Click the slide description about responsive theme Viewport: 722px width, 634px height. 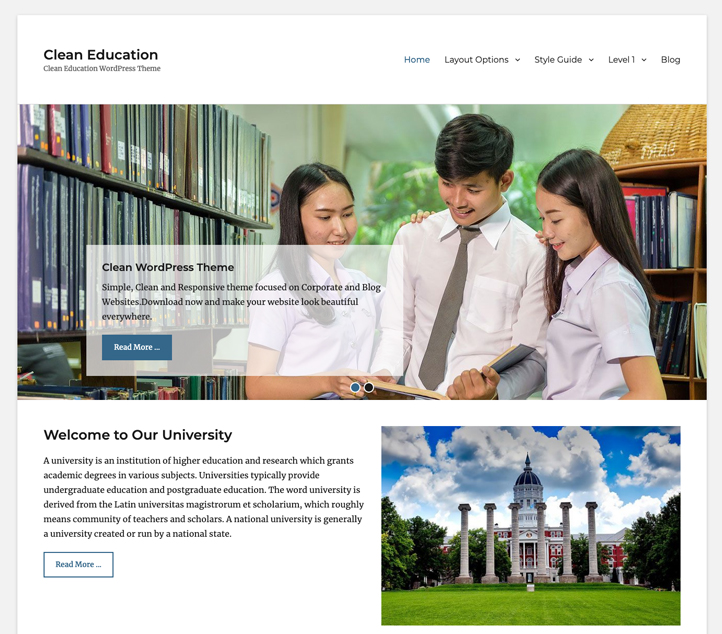click(240, 301)
